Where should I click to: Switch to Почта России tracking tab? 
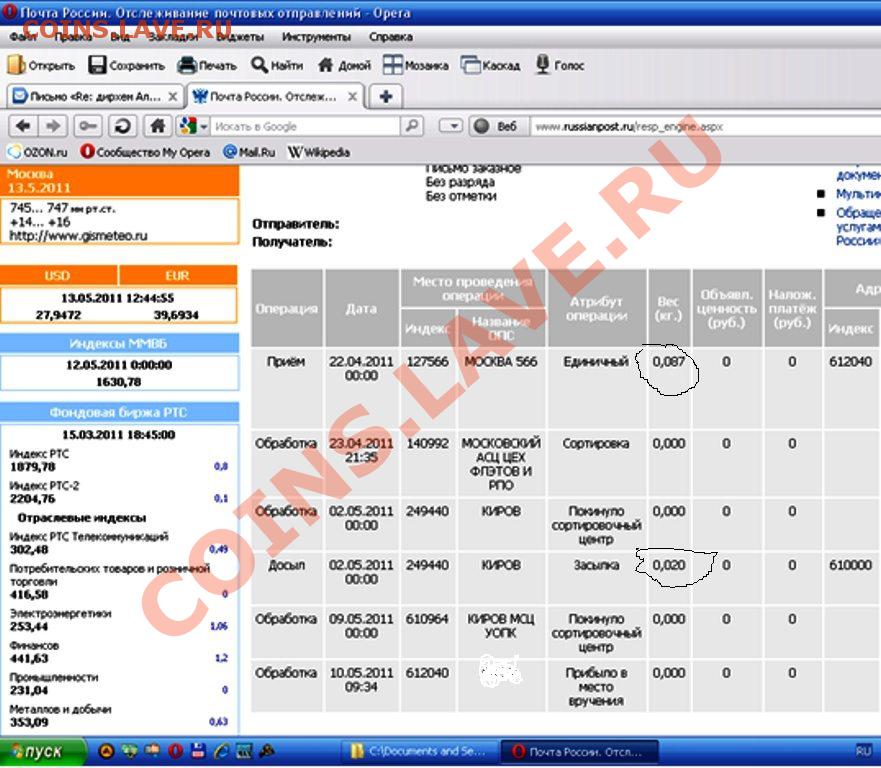coord(274,97)
